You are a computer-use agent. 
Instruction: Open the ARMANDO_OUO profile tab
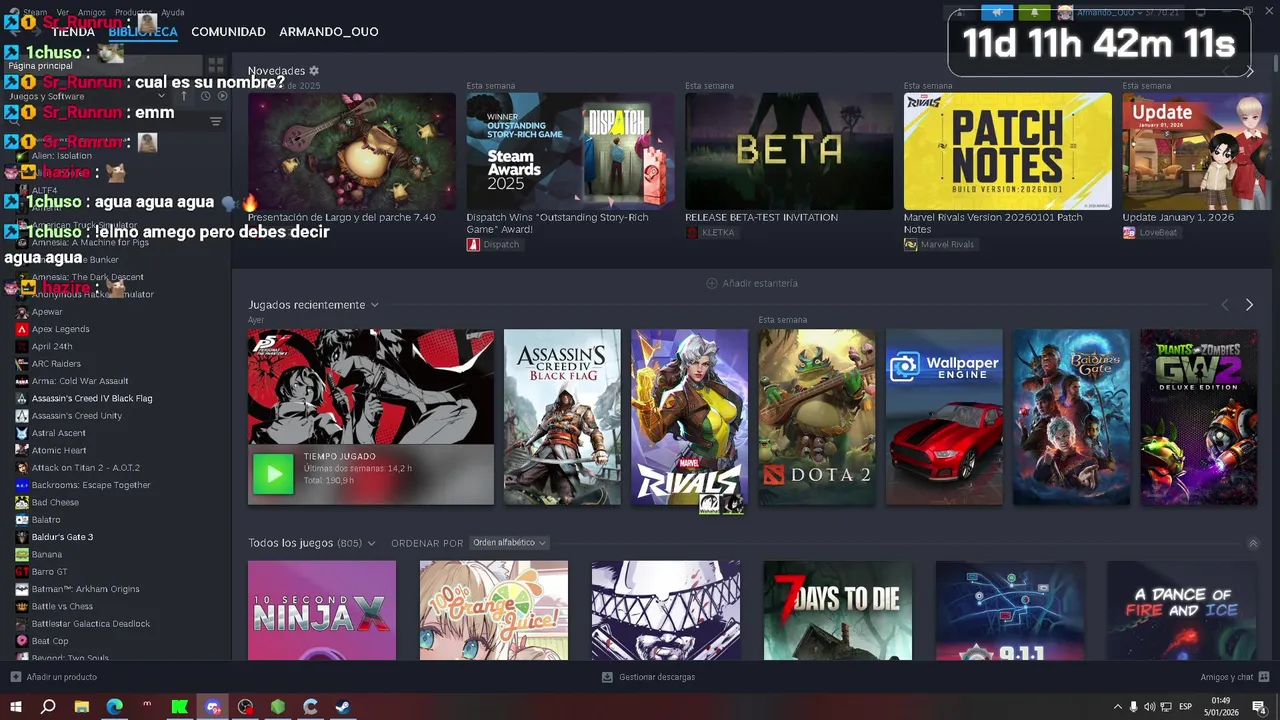coord(329,32)
